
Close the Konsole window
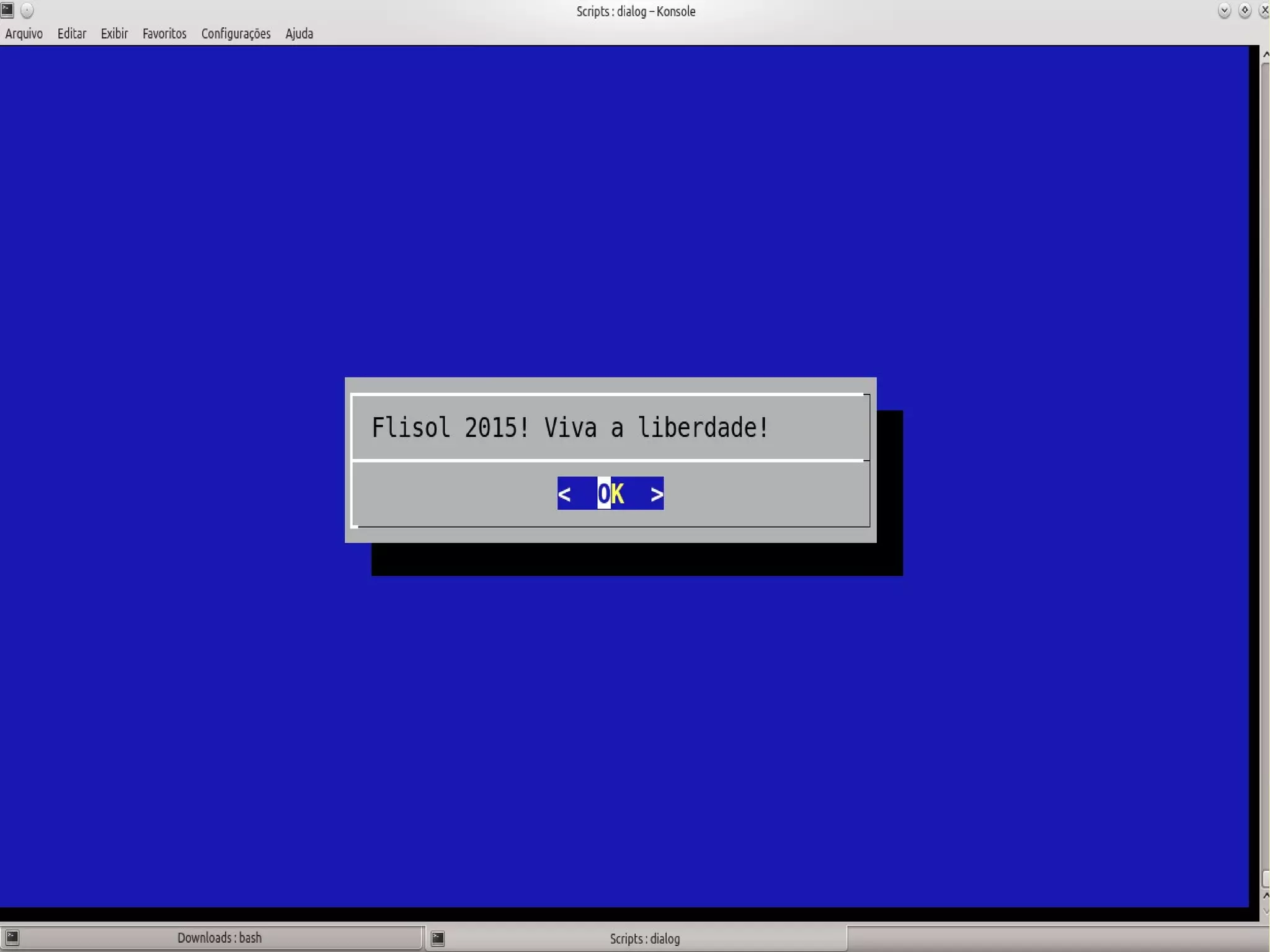(1264, 11)
